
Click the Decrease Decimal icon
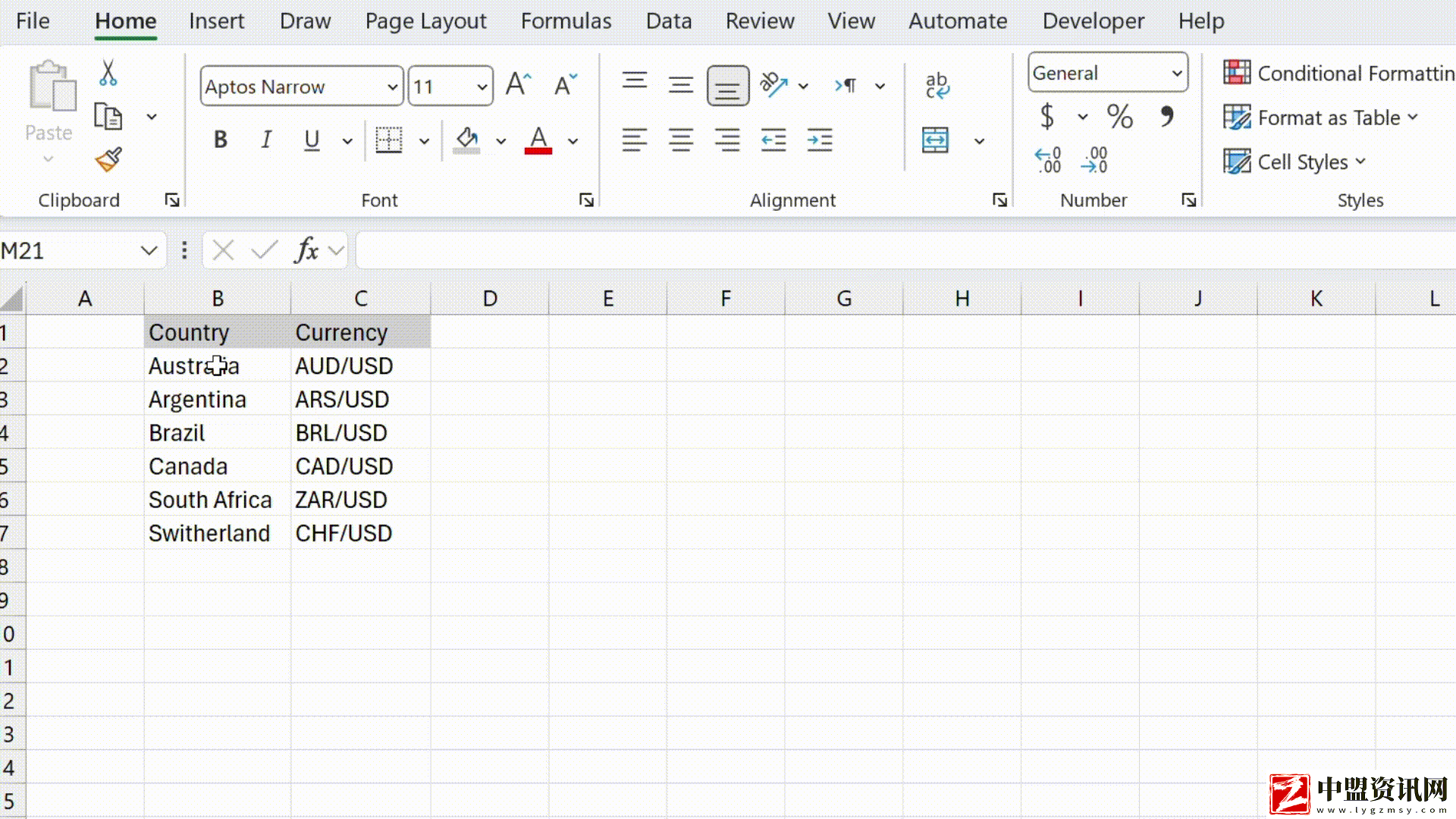tap(1095, 160)
